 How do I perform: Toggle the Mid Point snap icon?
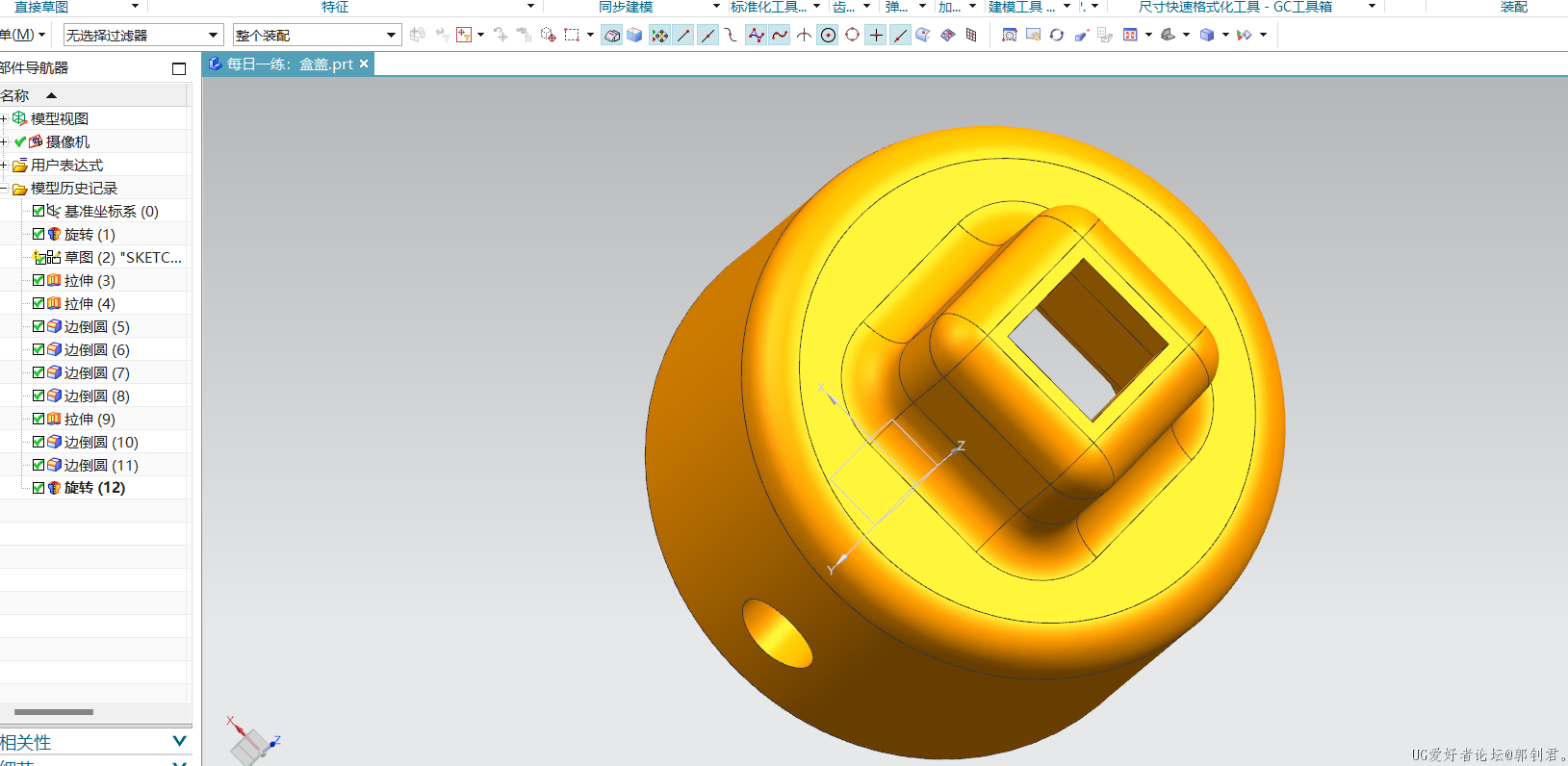point(707,35)
